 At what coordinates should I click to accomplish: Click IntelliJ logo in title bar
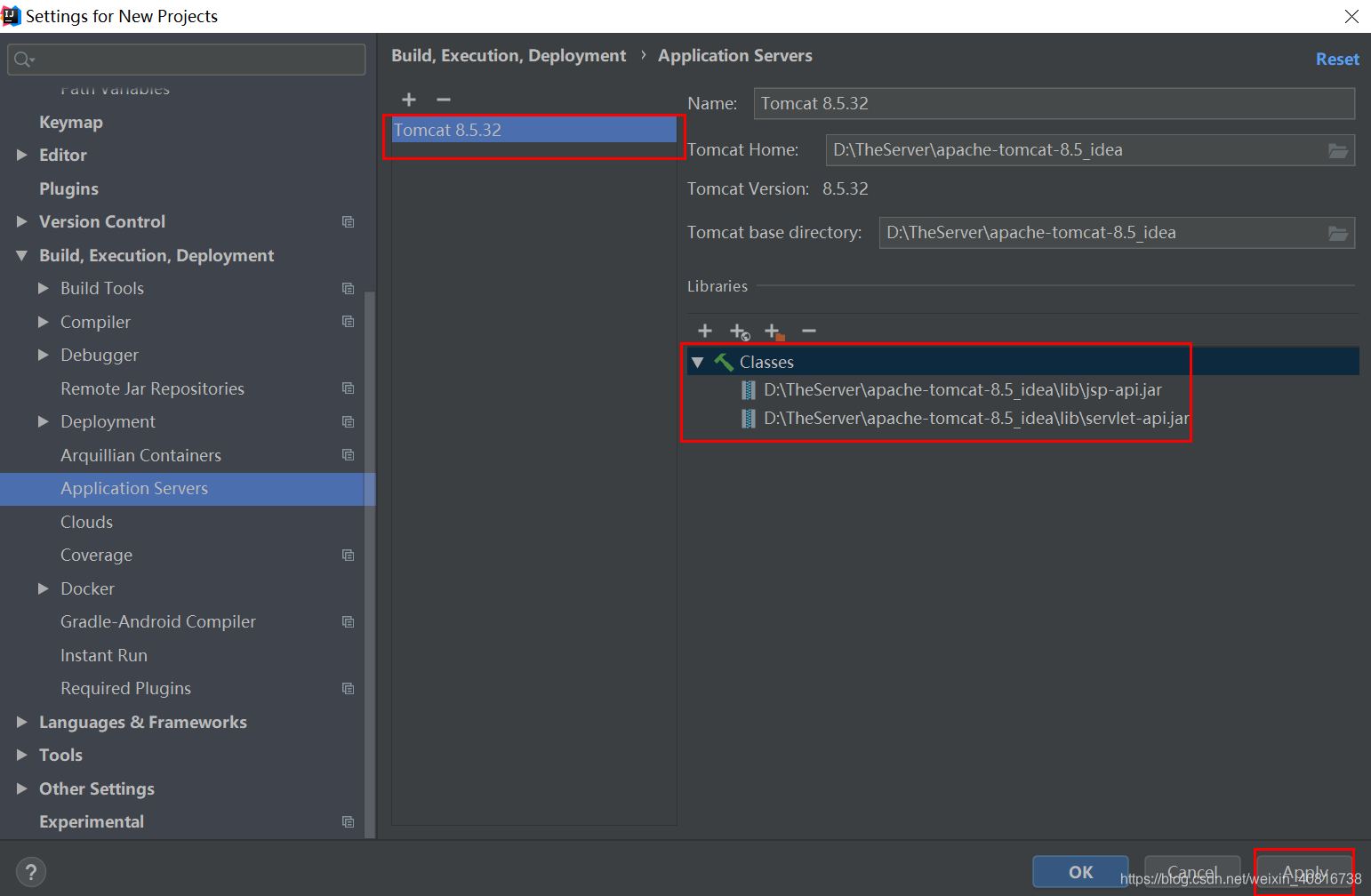[x=12, y=16]
